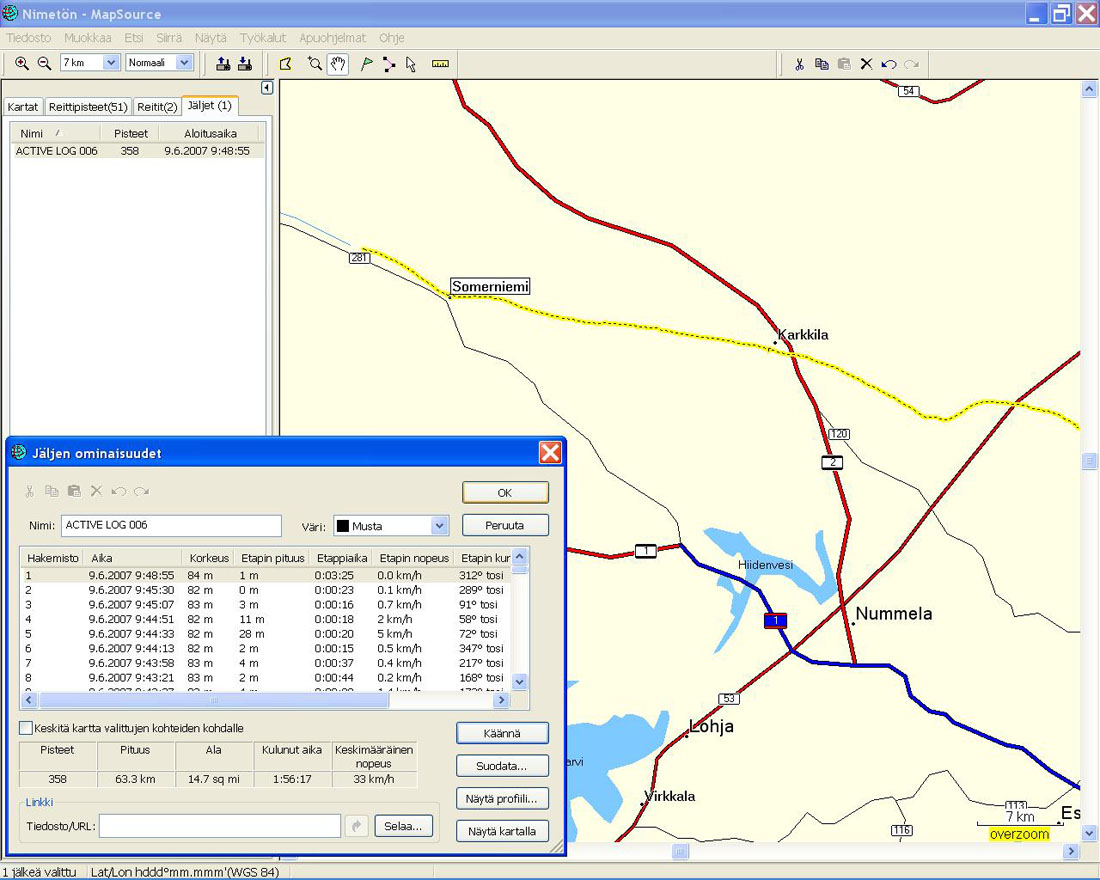Click the Näytä profiili... button
Screen dimensions: 1100x880
pos(502,799)
